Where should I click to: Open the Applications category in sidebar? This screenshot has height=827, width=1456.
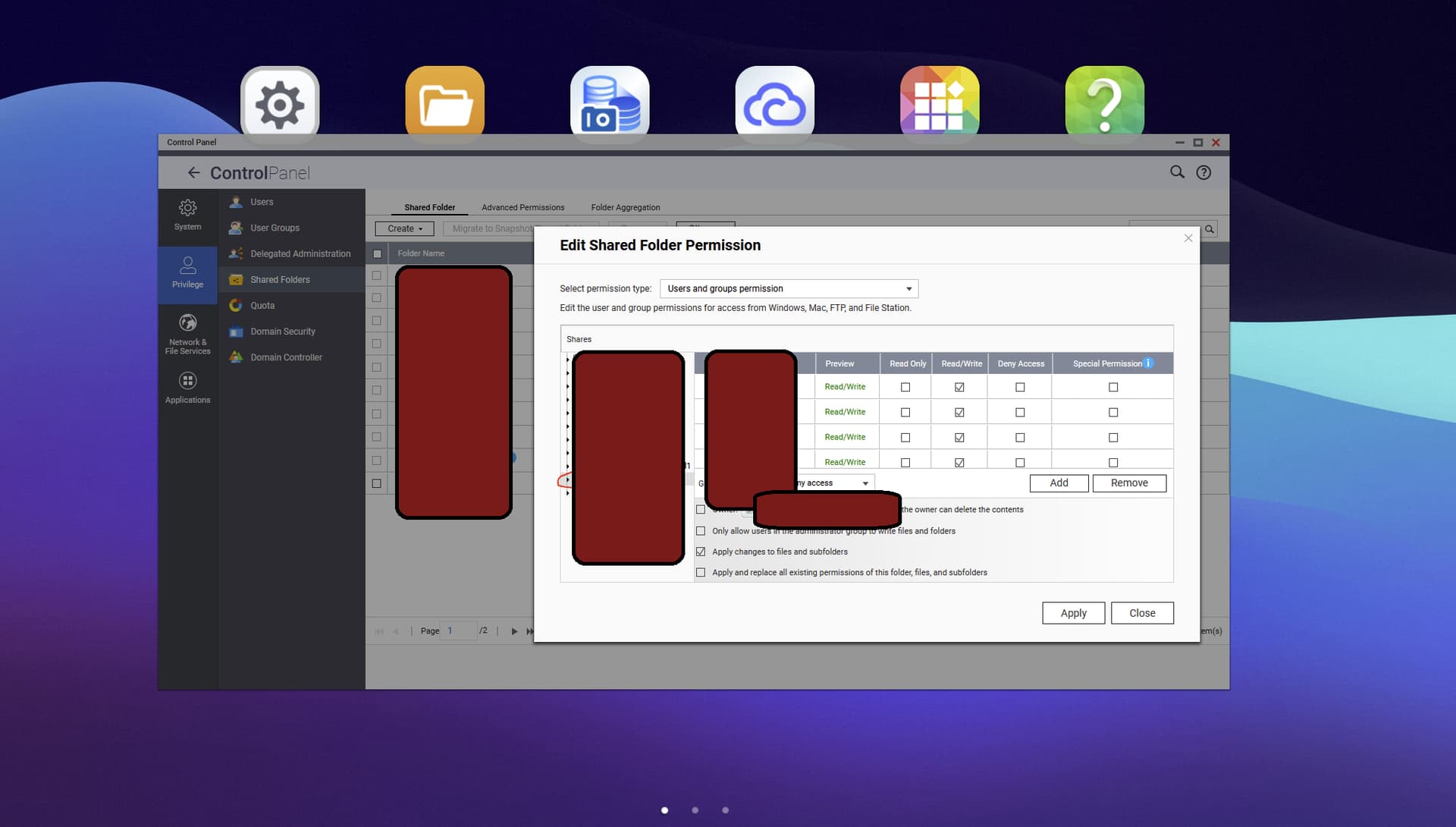pos(187,388)
